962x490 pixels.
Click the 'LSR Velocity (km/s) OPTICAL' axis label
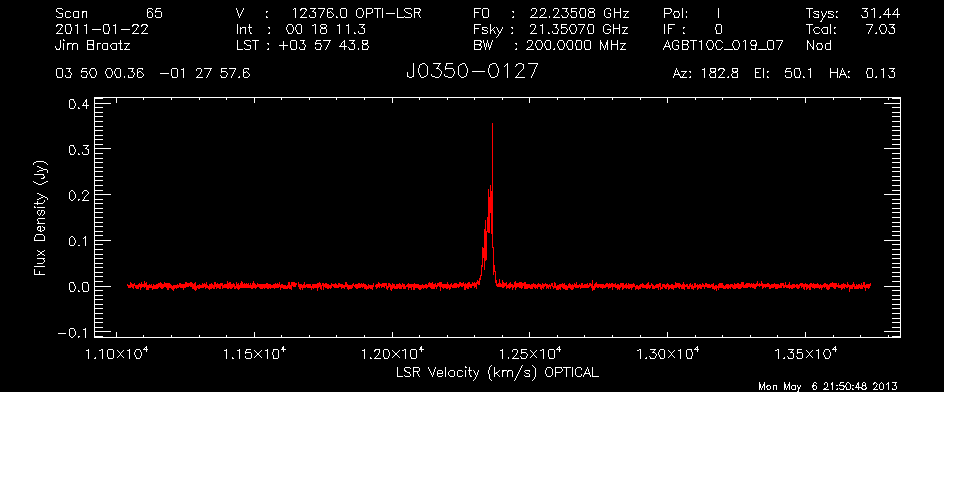498,373
